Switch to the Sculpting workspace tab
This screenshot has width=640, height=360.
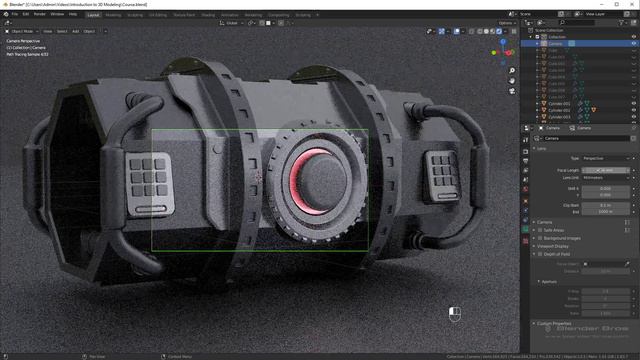135,15
